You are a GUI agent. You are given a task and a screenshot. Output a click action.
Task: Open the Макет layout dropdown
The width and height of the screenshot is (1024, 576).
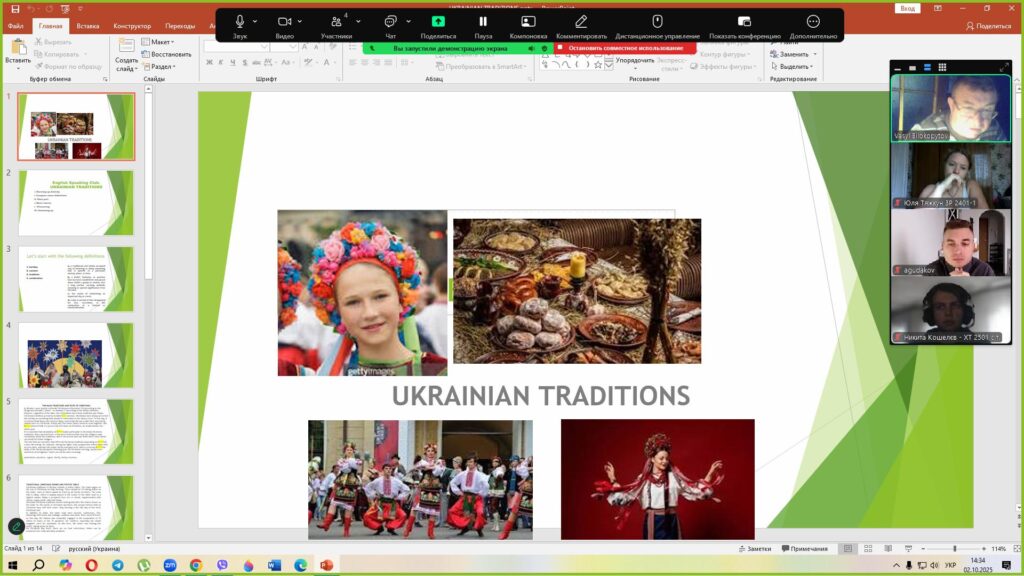coord(160,42)
